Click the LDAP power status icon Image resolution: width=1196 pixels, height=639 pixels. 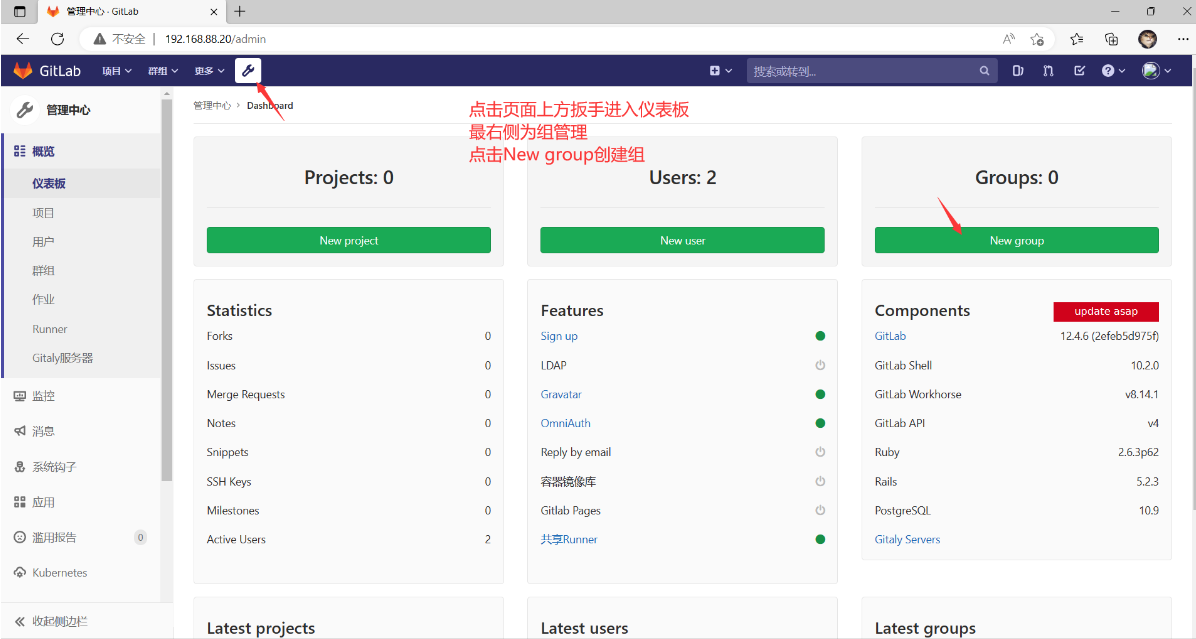[x=820, y=365]
